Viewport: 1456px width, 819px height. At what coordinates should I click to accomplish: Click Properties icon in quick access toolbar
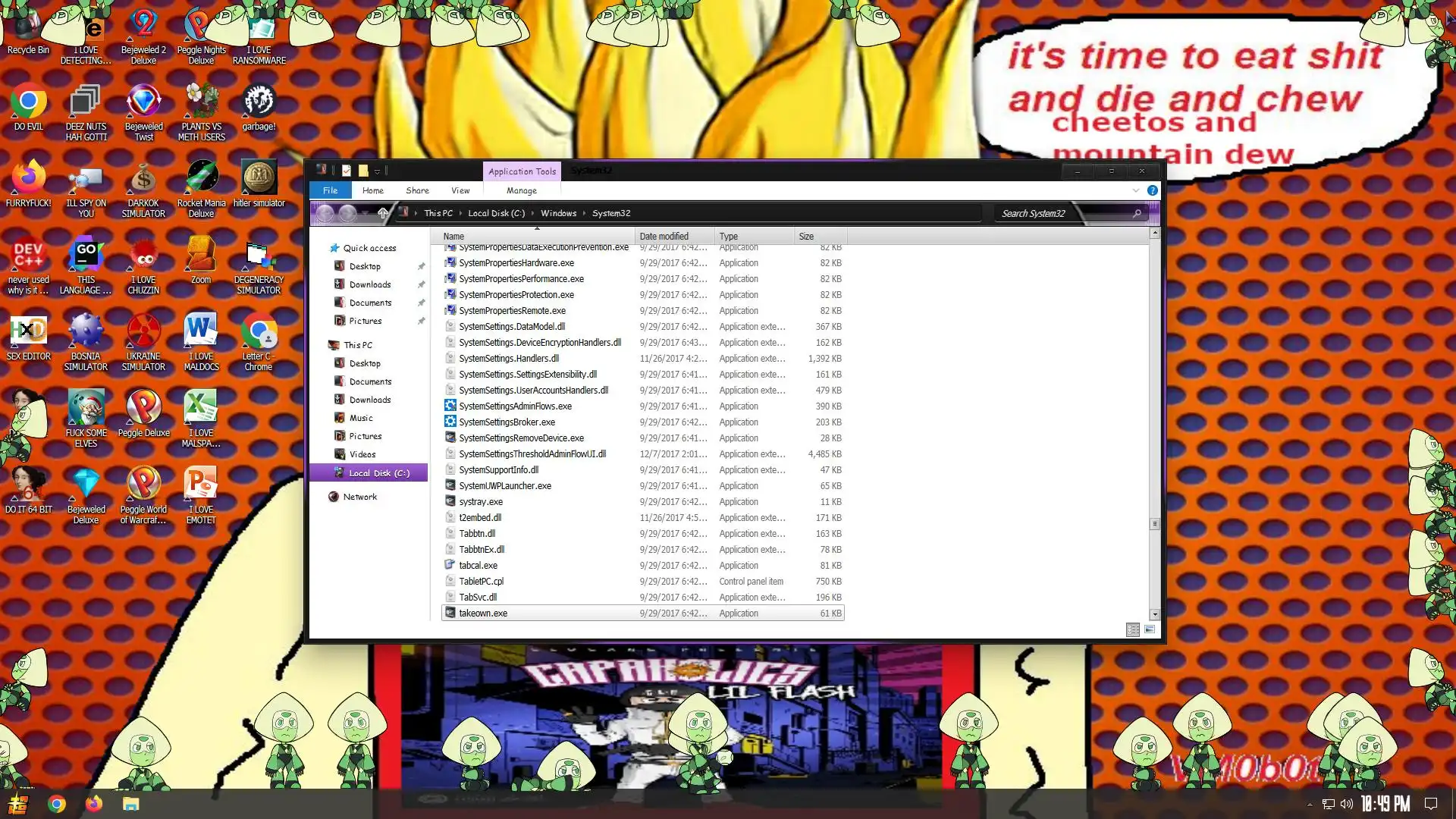coord(347,171)
